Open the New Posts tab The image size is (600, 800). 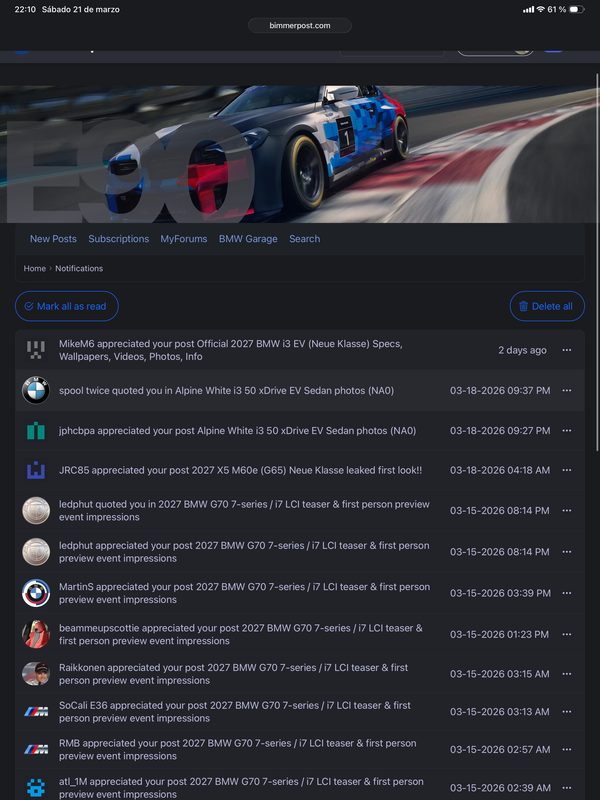[x=53, y=239]
